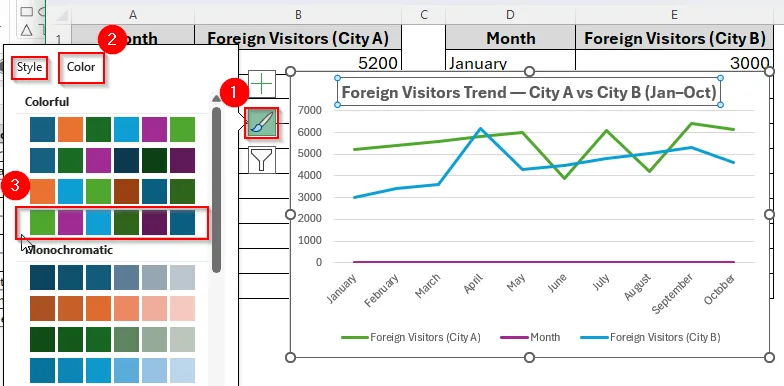This screenshot has width=784, height=386.
Task: Click the Month header cell in column D
Action: [510, 38]
